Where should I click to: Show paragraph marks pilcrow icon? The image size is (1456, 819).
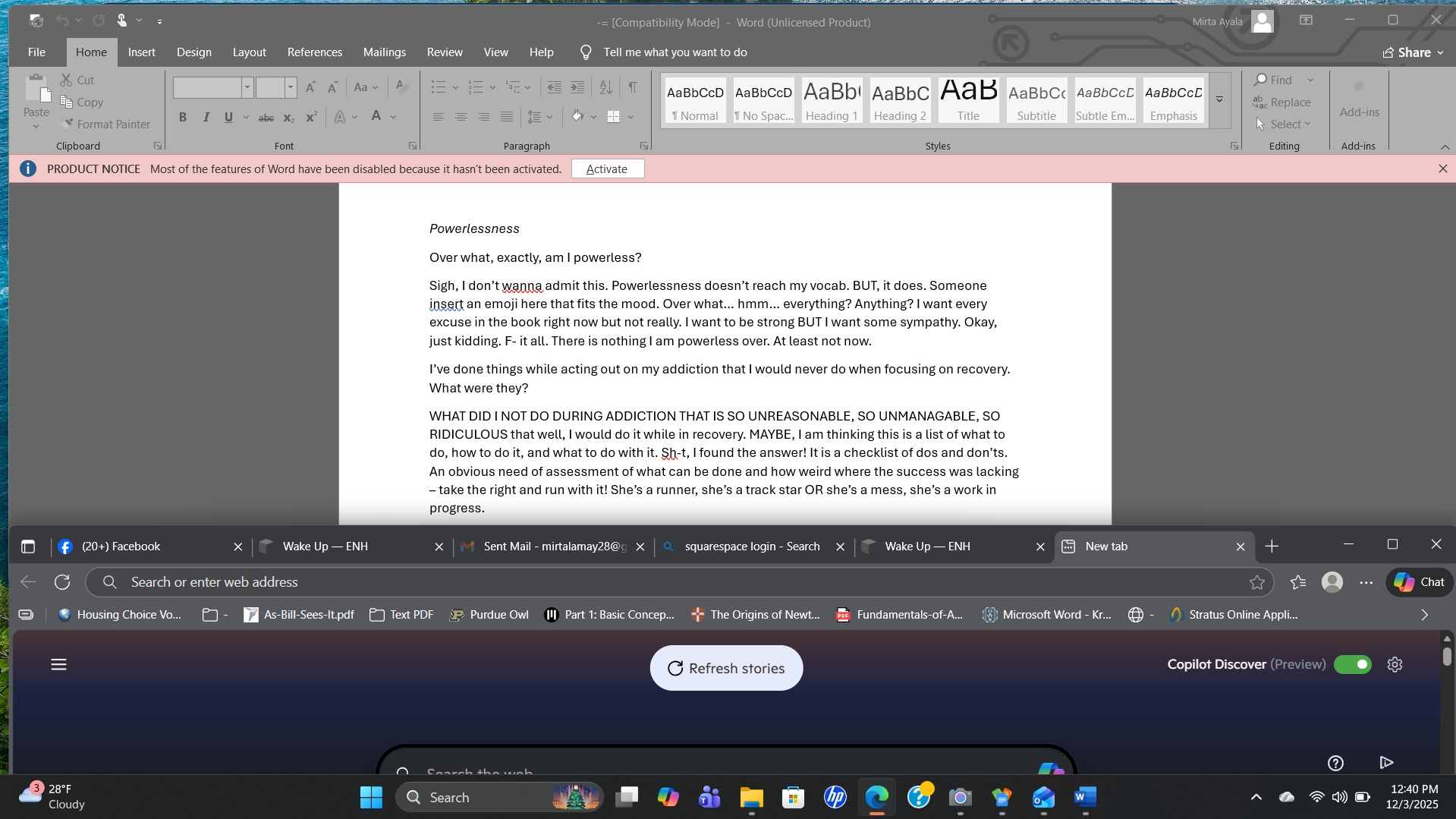tap(633, 87)
